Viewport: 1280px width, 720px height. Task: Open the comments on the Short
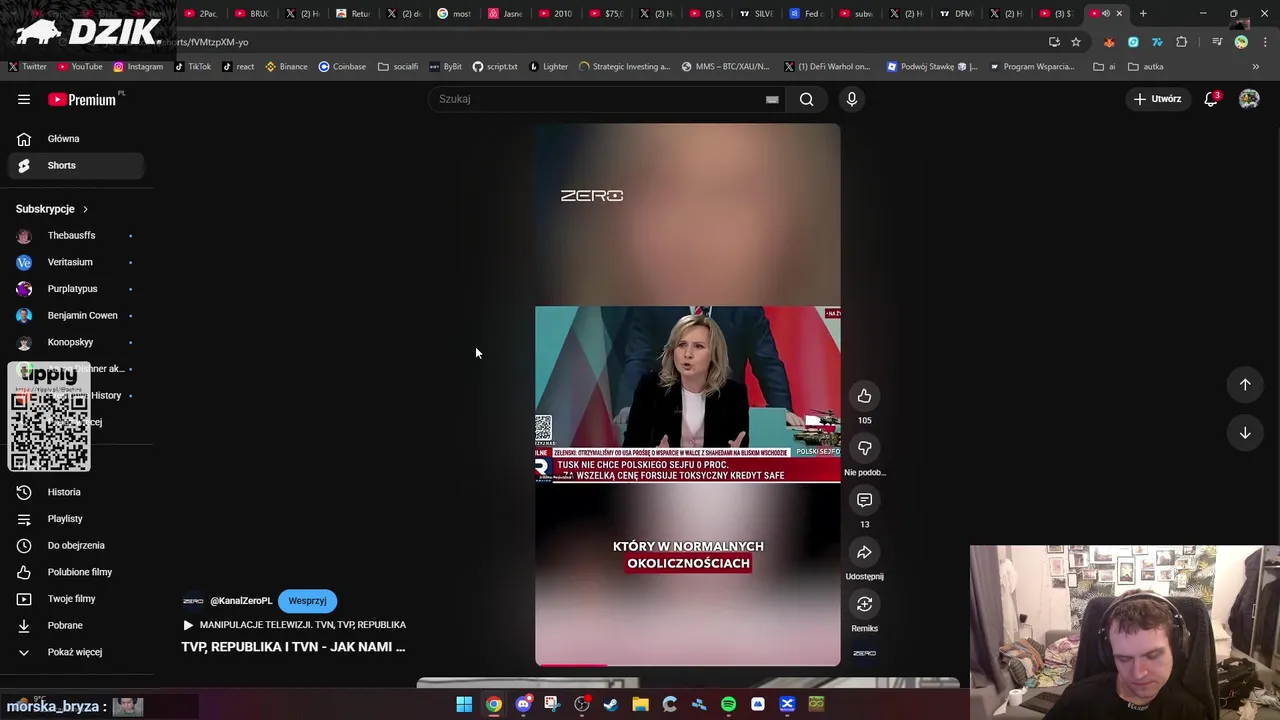point(865,500)
